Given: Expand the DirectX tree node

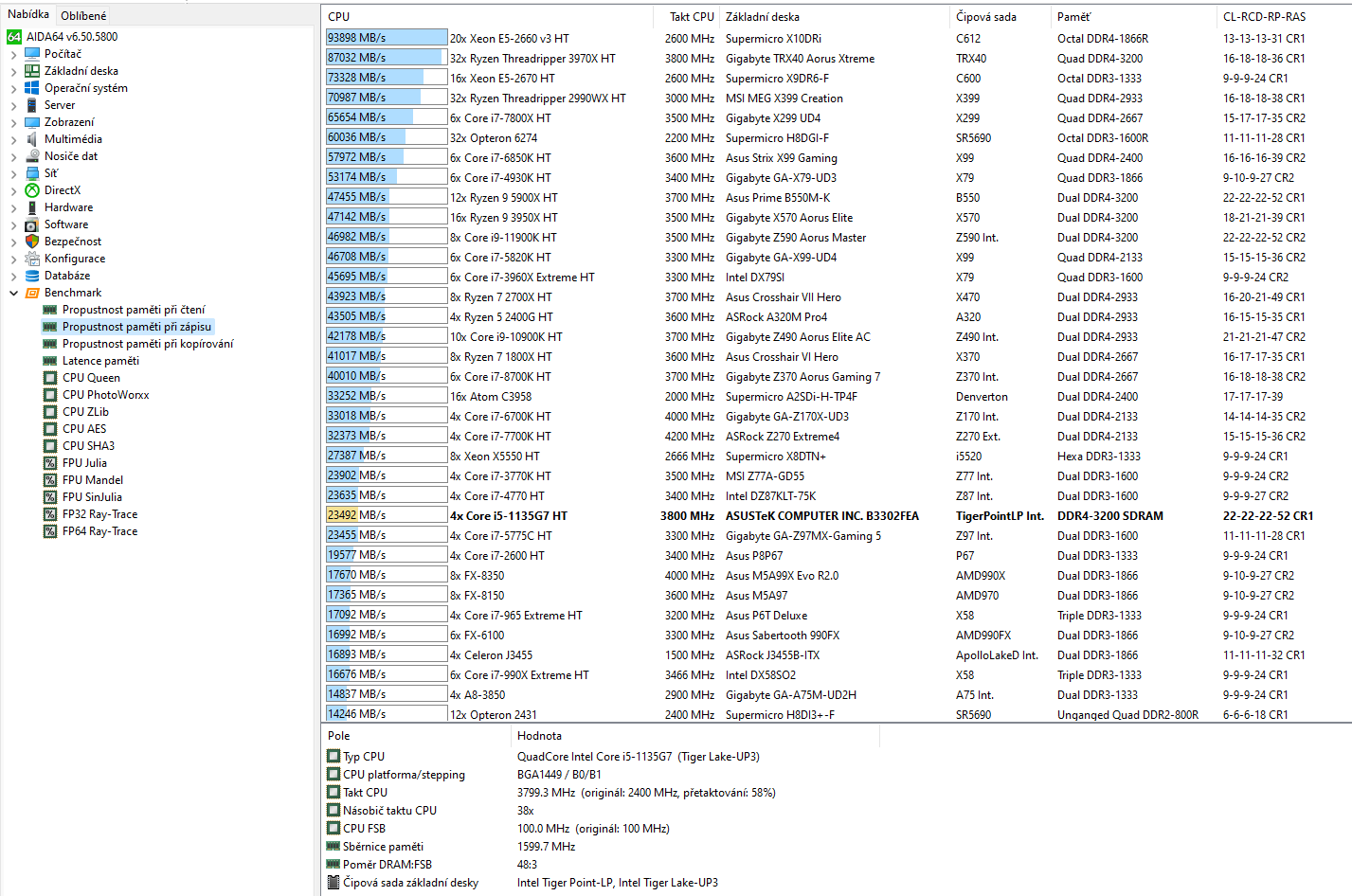Looking at the screenshot, I should click(13, 190).
